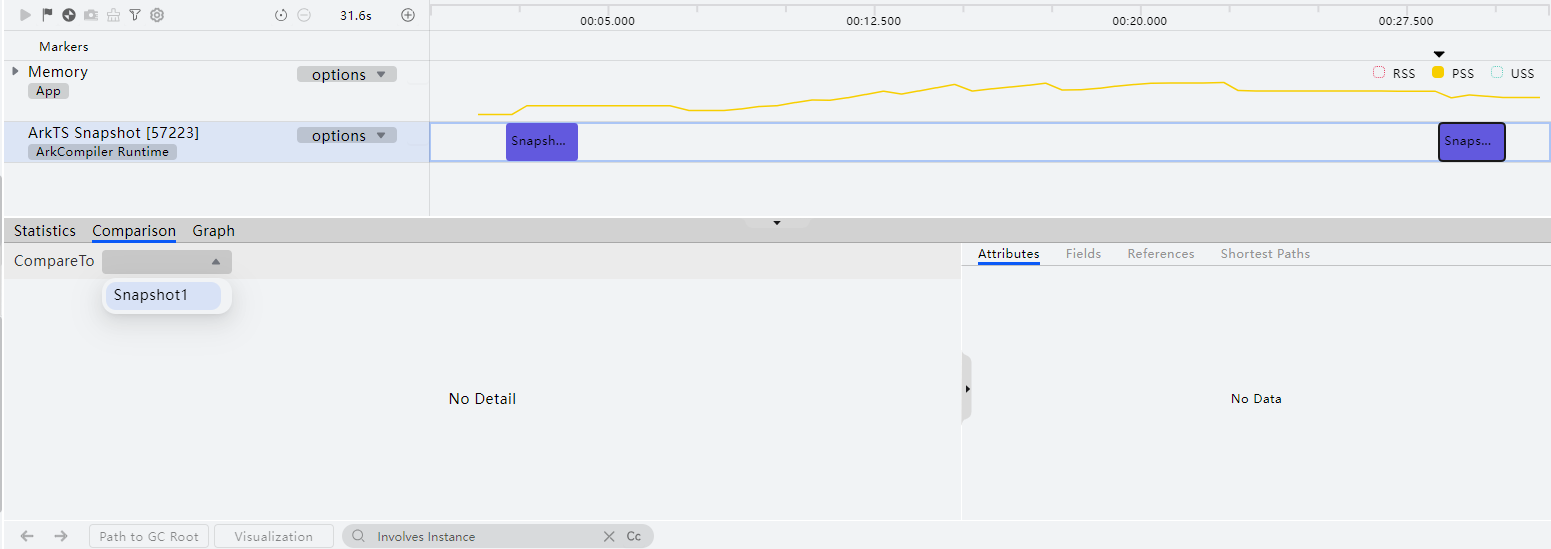This screenshot has width=1551, height=549.
Task: Click the 00:05.000 timeline tick label
Action: (607, 21)
